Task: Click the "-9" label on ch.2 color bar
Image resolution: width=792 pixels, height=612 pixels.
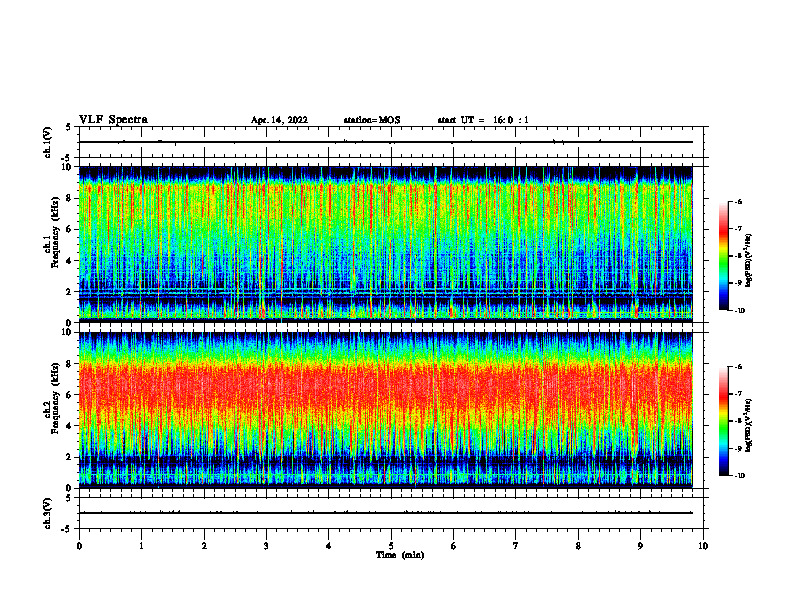Action: 738,448
